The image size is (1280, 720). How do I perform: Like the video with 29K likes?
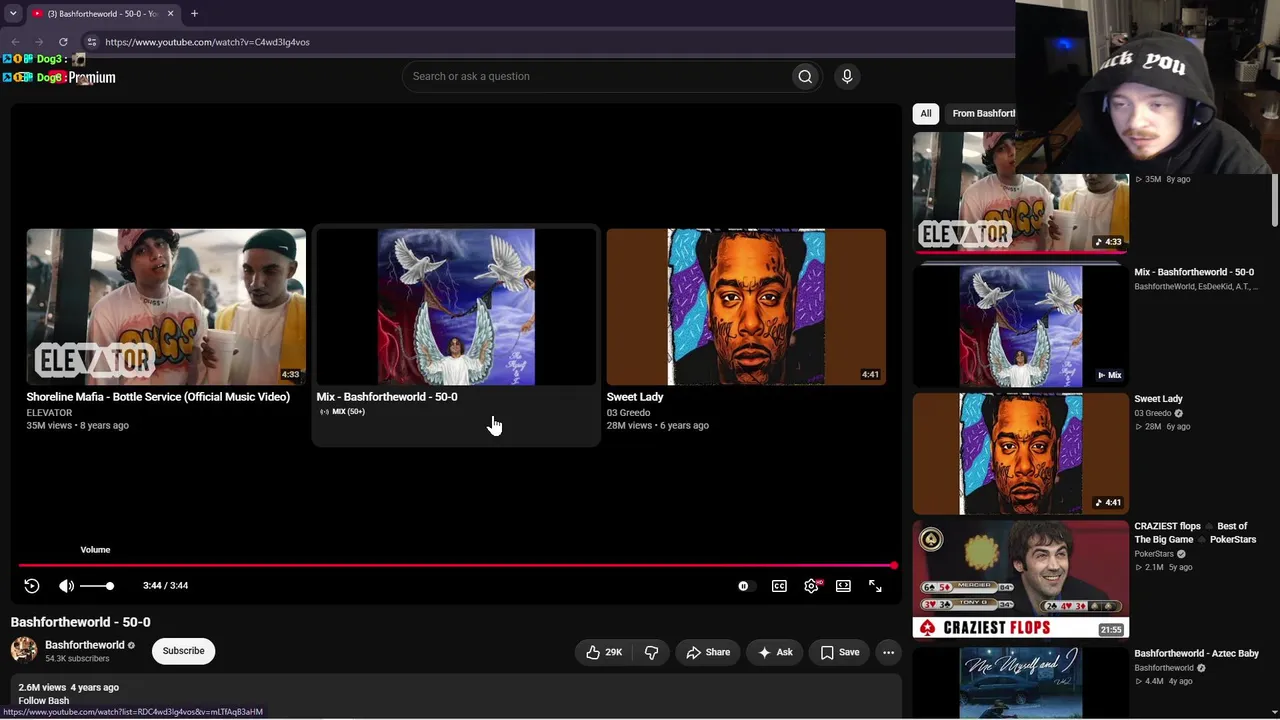pos(604,652)
